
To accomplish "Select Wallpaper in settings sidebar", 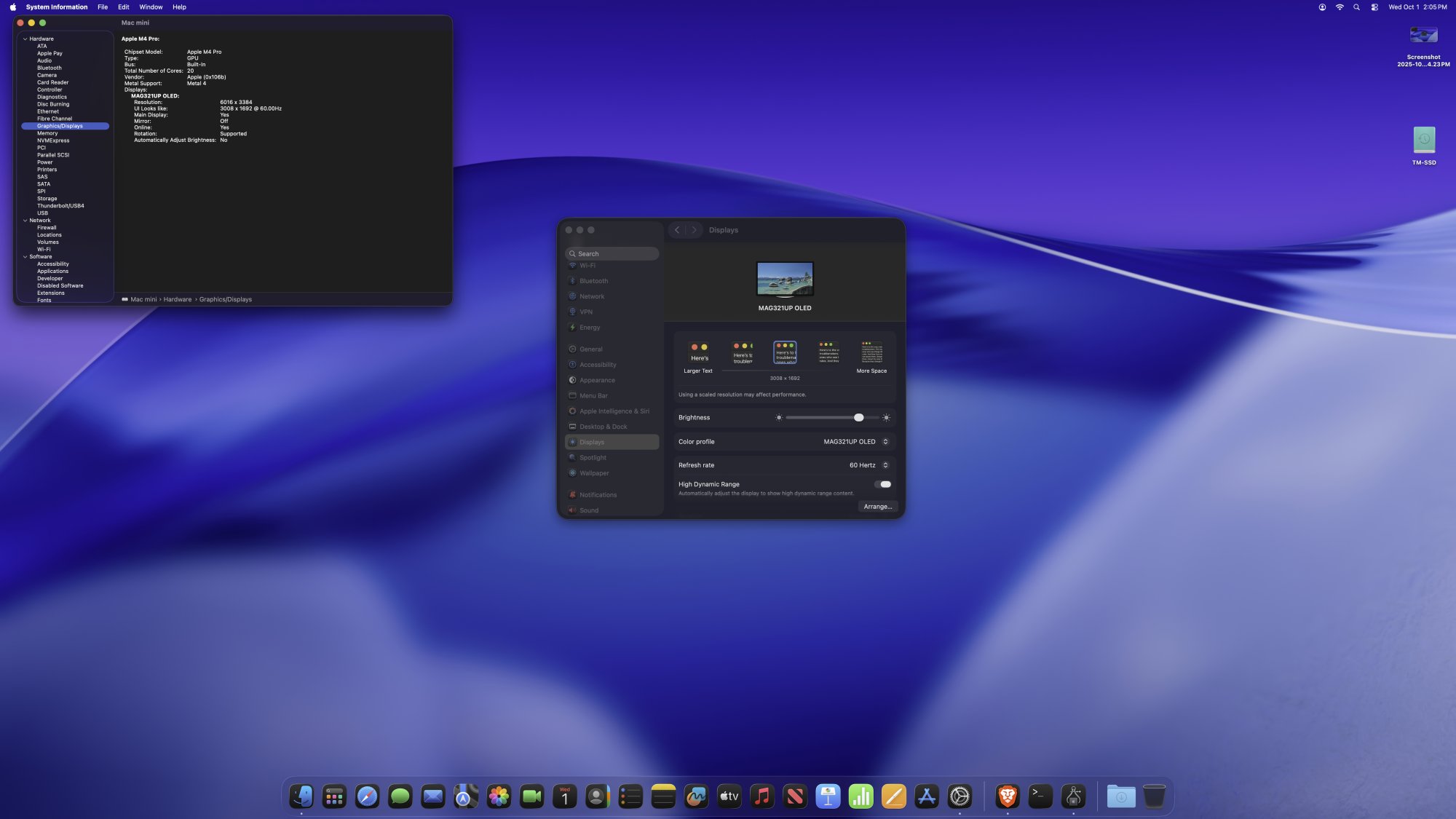I will coord(594,473).
